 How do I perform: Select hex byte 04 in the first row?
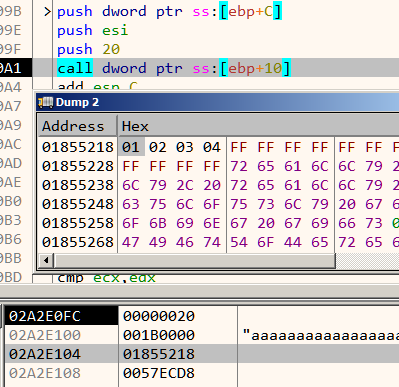212,147
